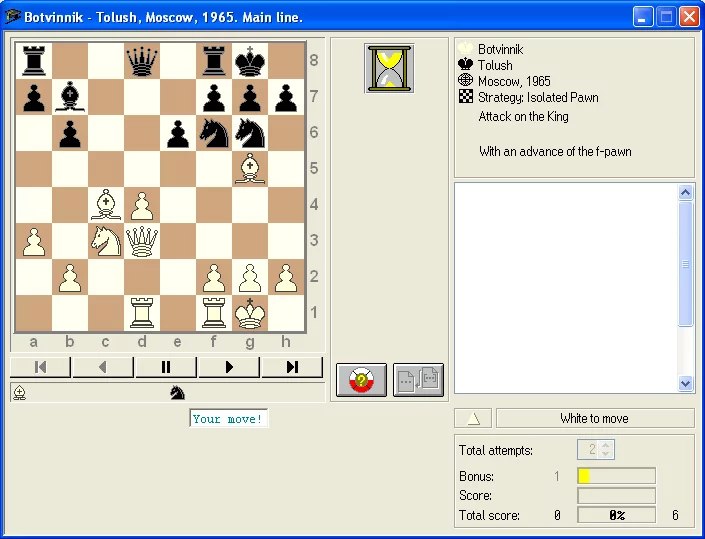This screenshot has width=705, height=539.
Task: Click the empty e4 square
Action: [x=178, y=205]
